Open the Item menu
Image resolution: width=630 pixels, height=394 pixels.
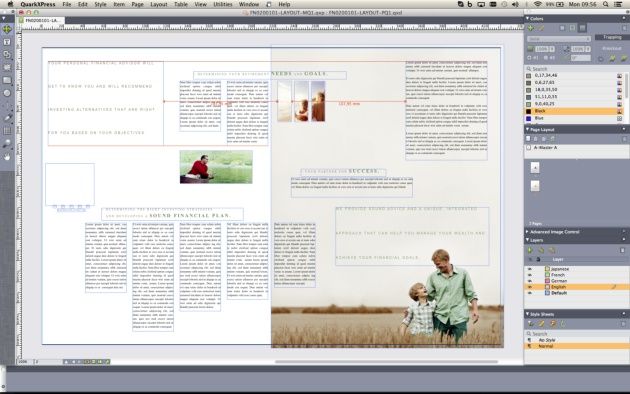(119, 4)
